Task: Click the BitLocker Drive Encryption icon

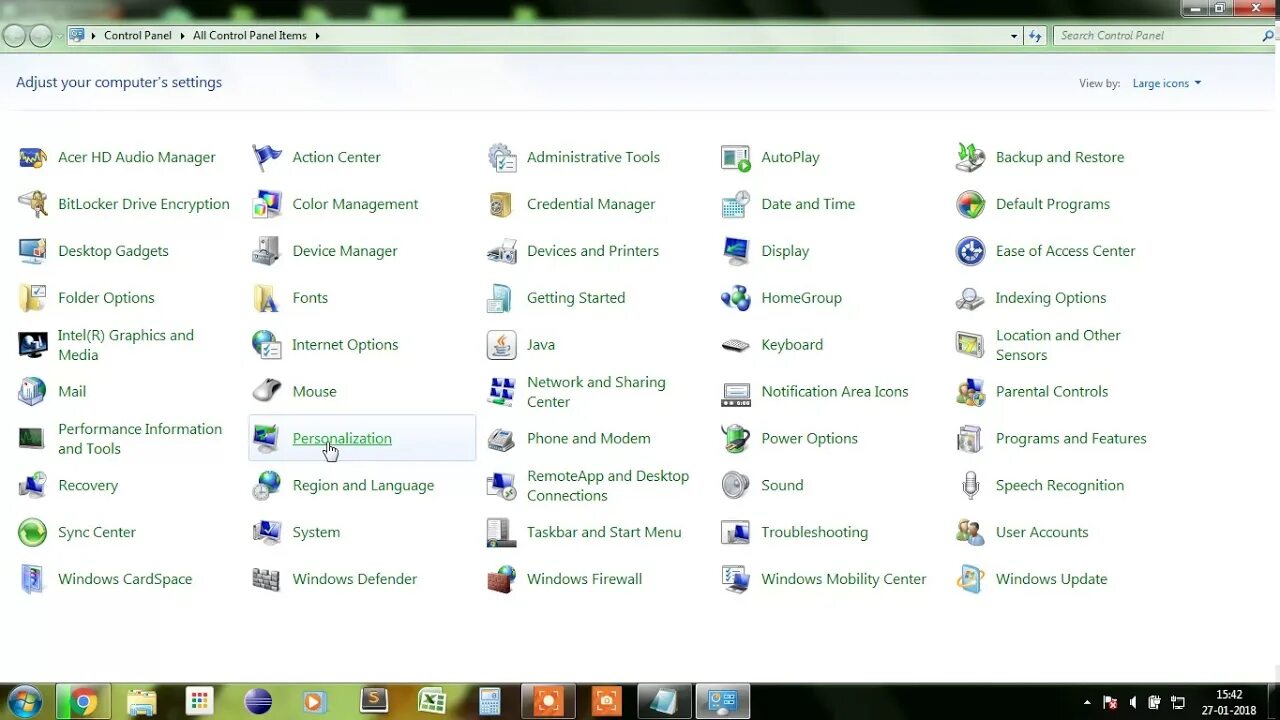Action: [x=33, y=204]
